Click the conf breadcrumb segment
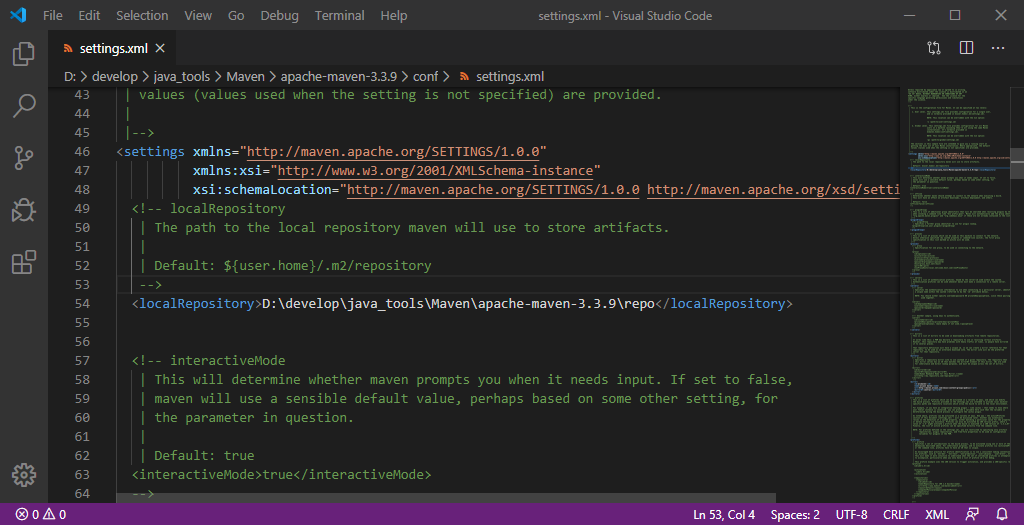 click(x=425, y=76)
